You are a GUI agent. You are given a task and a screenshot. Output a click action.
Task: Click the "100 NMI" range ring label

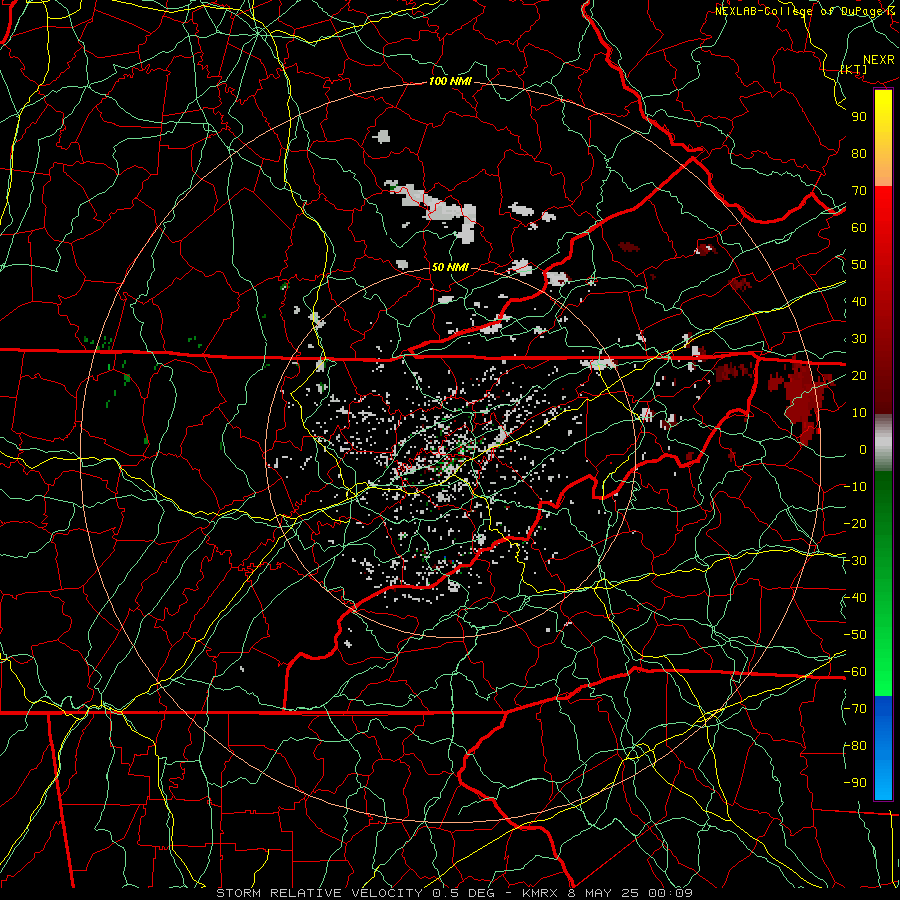pos(450,82)
